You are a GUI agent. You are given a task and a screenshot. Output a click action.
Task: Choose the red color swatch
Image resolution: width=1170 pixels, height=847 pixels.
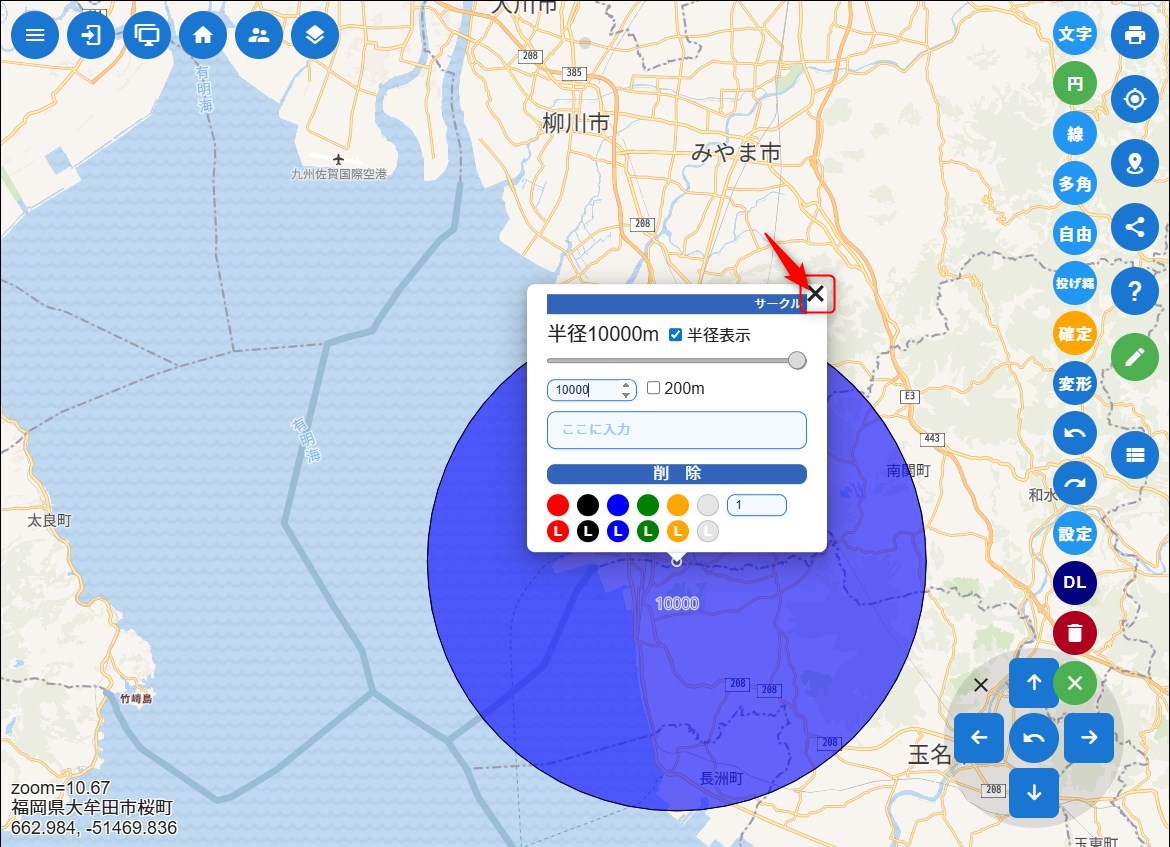pyautogui.click(x=558, y=506)
